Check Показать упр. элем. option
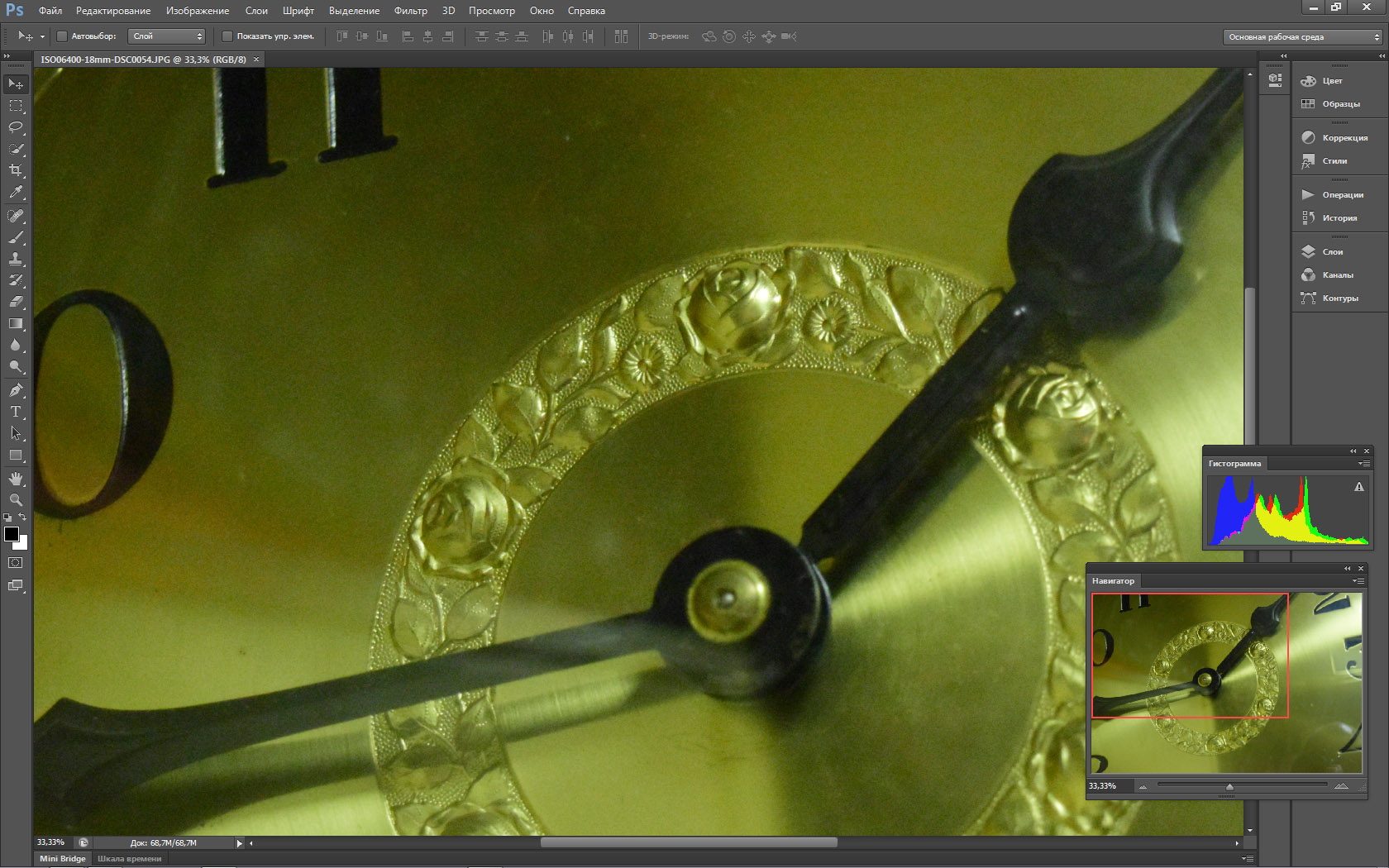The image size is (1389, 868). (227, 36)
